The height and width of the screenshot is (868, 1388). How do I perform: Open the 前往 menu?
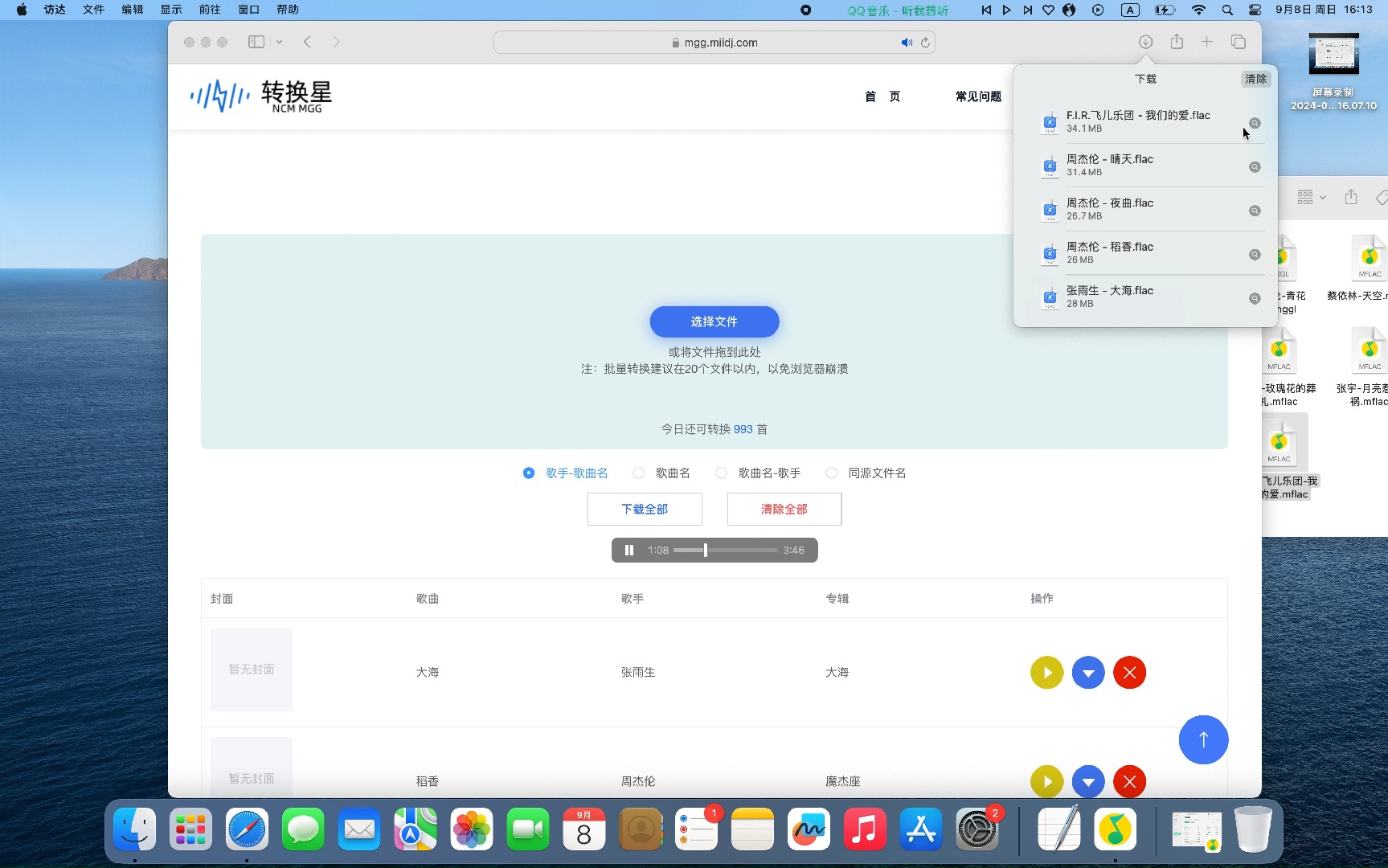(210, 10)
